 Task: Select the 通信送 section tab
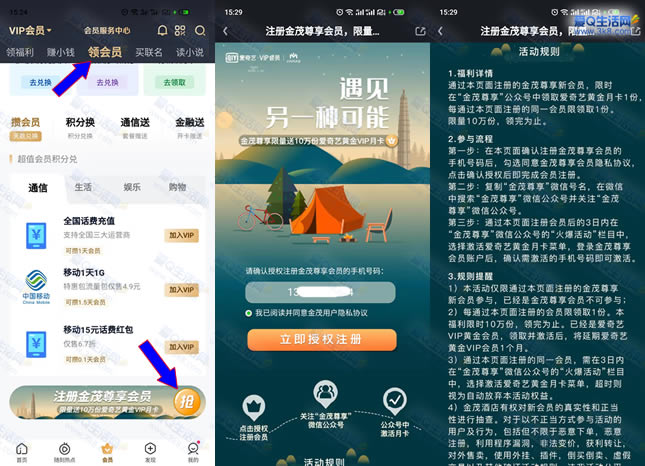[x=135, y=127]
